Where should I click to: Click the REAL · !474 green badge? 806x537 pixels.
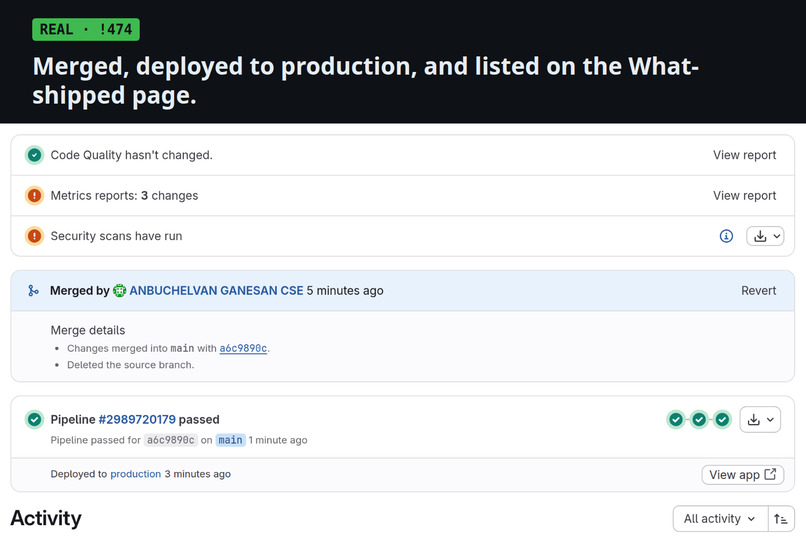[86, 29]
